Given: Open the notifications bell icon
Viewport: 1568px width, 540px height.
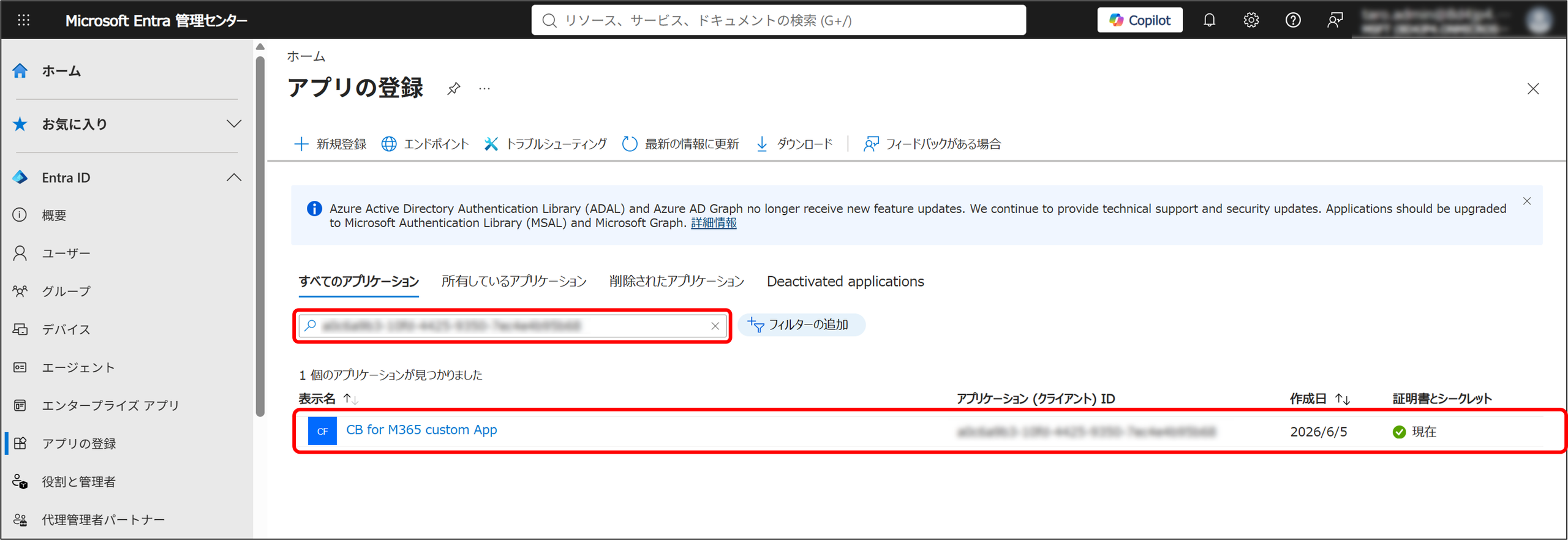Looking at the screenshot, I should [1209, 20].
